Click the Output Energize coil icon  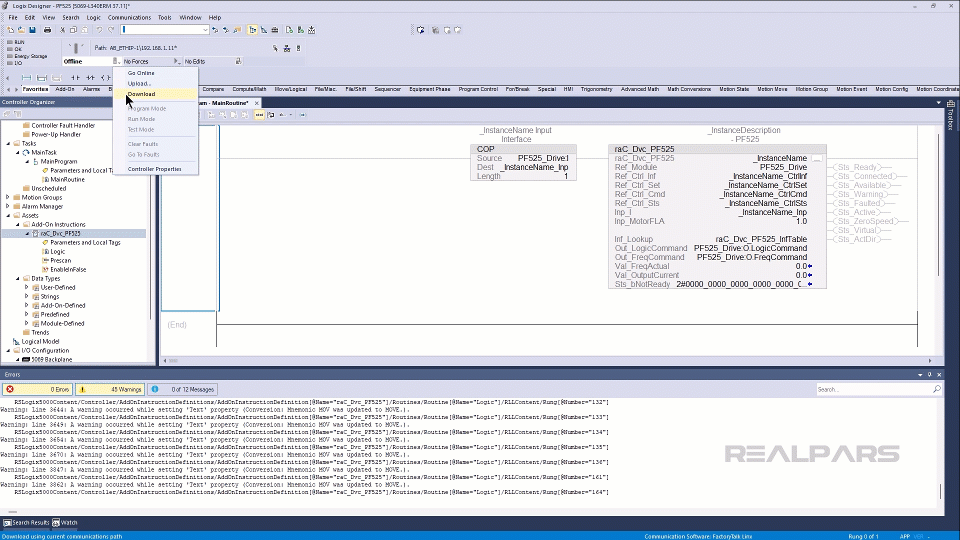[105, 78]
